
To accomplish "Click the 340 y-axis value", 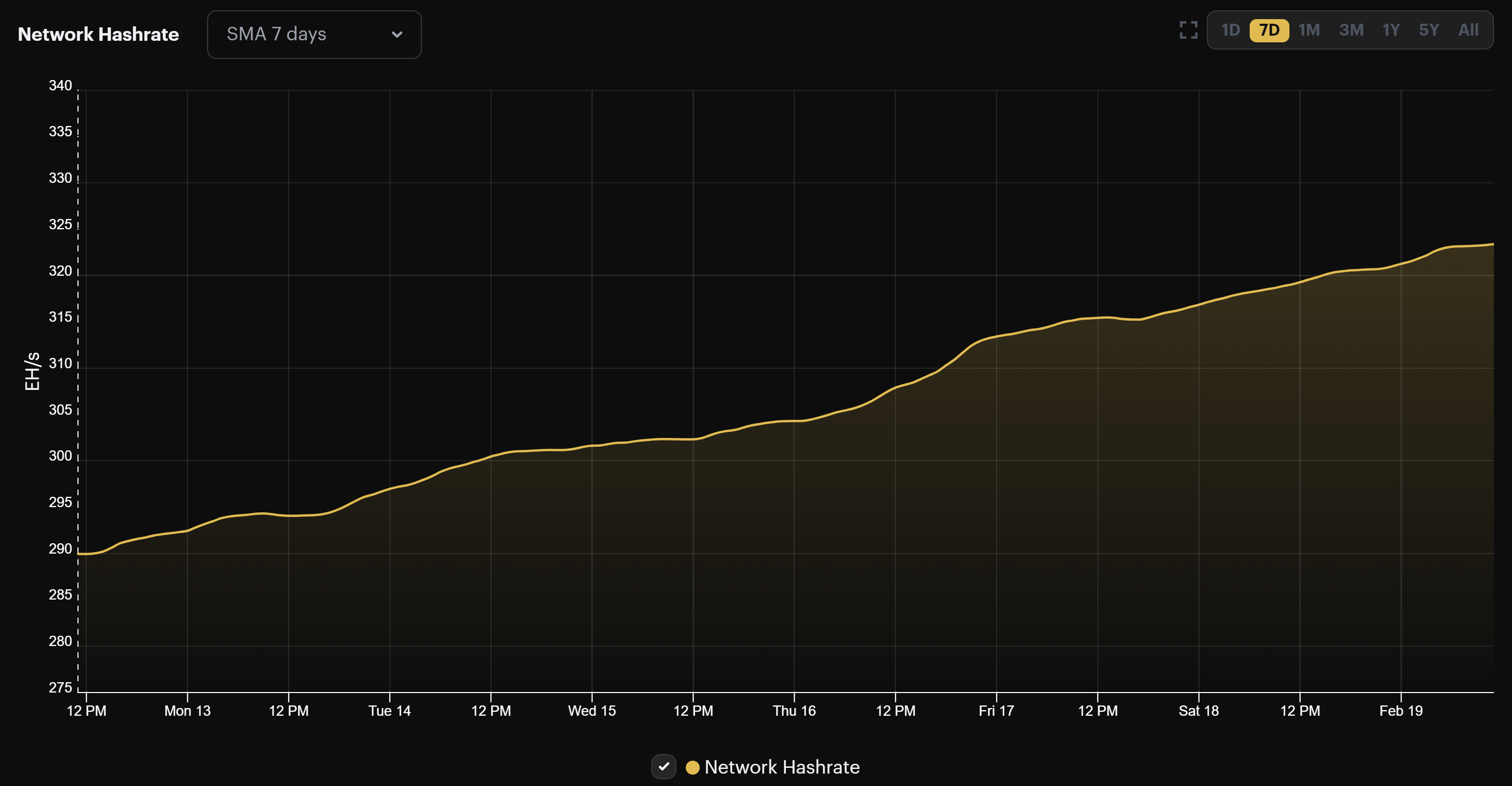I will tap(60, 86).
